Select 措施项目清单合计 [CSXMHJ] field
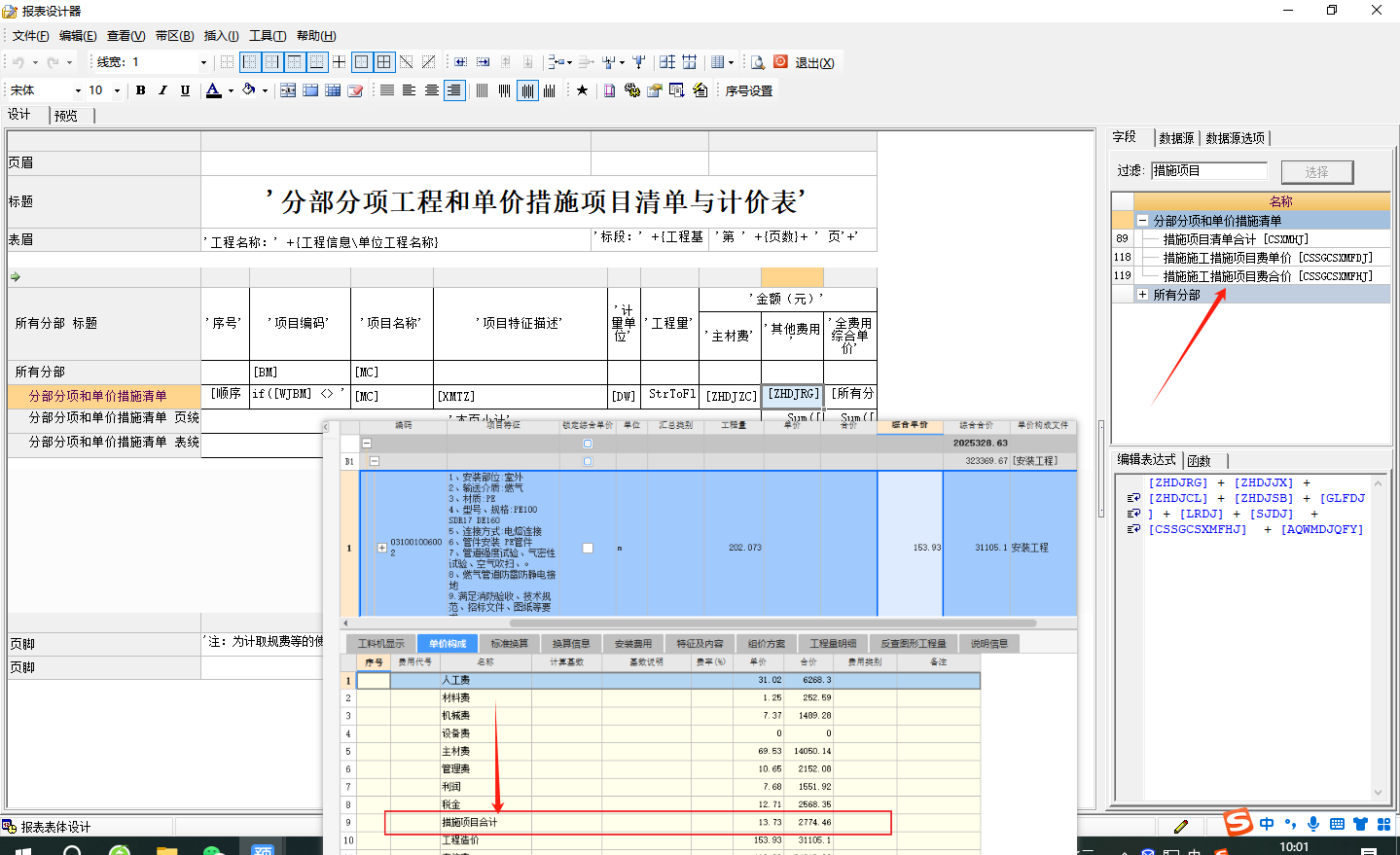The width and height of the screenshot is (1400, 855). coord(1236,239)
